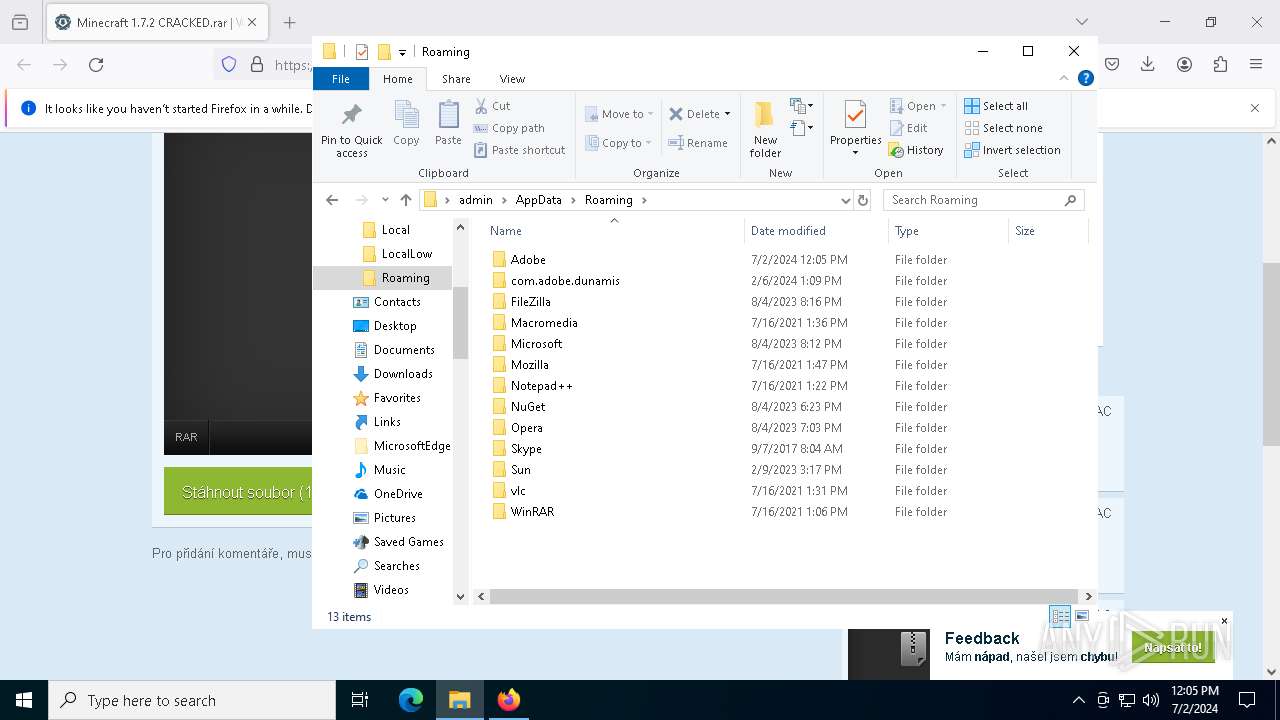Pin folder to Quick access
The height and width of the screenshot is (720, 1280).
pos(351,129)
